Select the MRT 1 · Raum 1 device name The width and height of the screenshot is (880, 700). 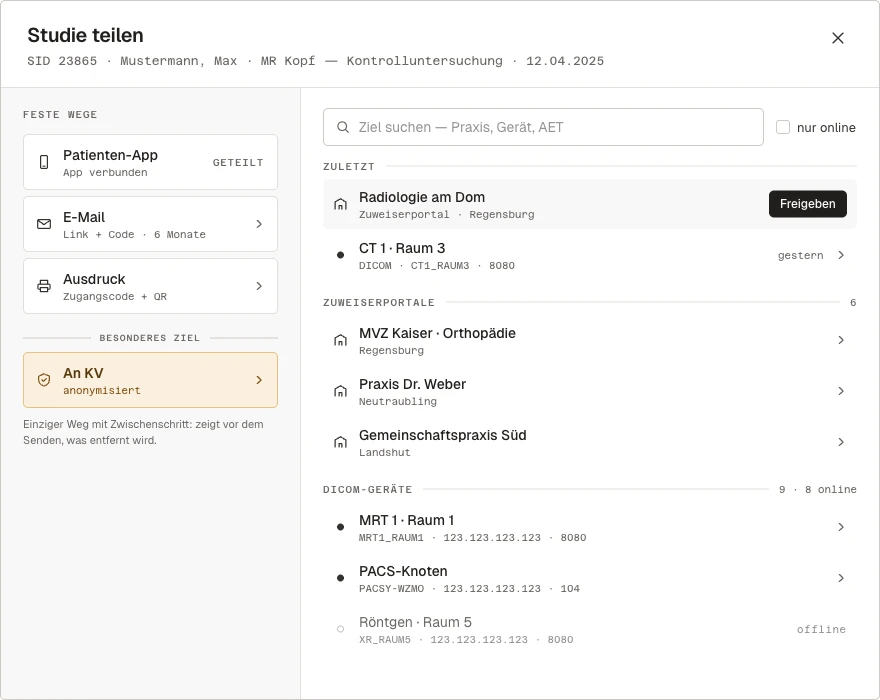(x=406, y=520)
